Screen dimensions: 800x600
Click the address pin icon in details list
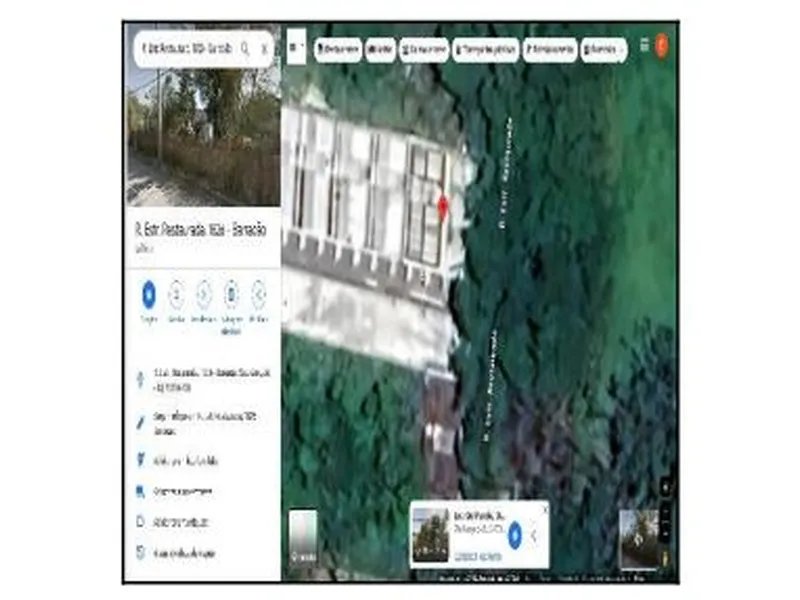[141, 378]
